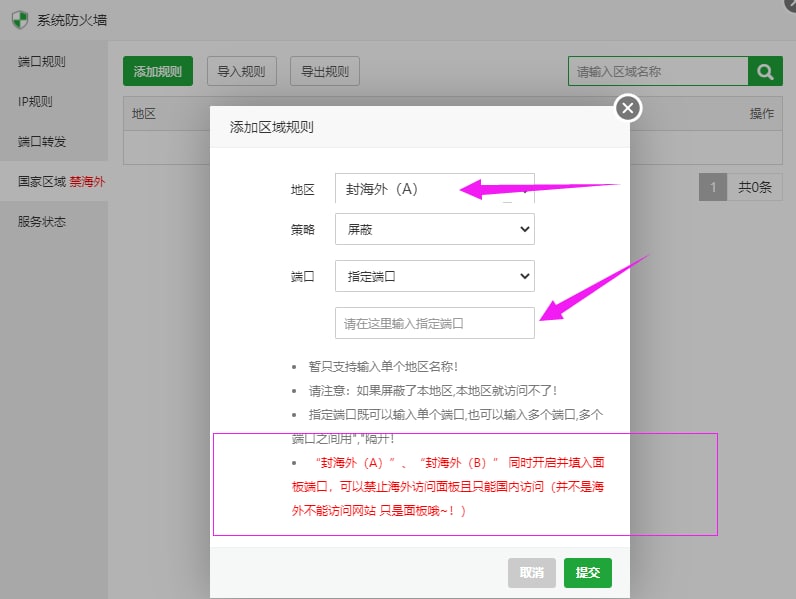
Task: Submit the rule with 提交 button
Action: click(587, 572)
